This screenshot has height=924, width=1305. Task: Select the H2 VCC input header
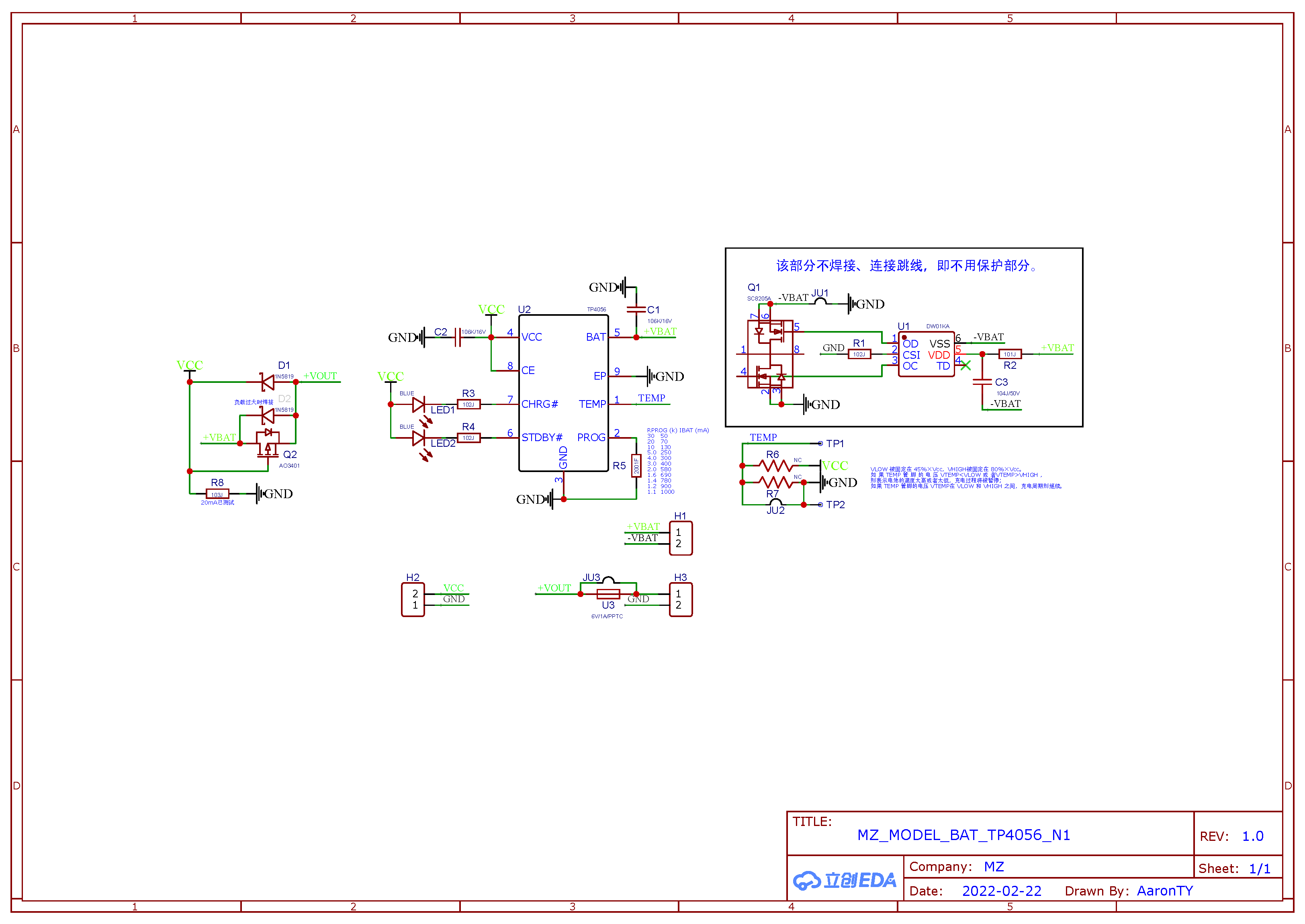(413, 600)
